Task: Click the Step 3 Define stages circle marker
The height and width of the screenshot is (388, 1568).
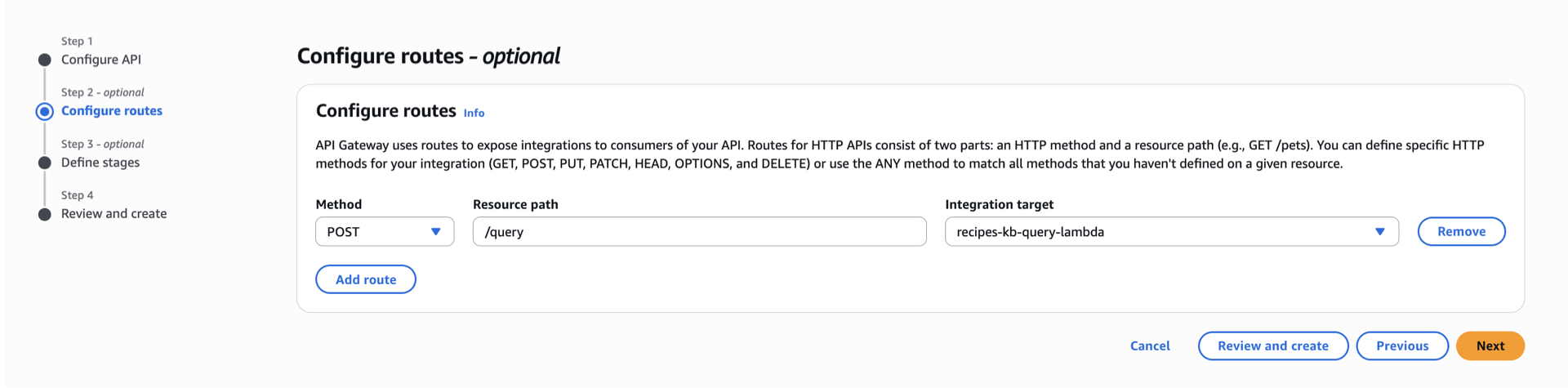Action: (45, 163)
